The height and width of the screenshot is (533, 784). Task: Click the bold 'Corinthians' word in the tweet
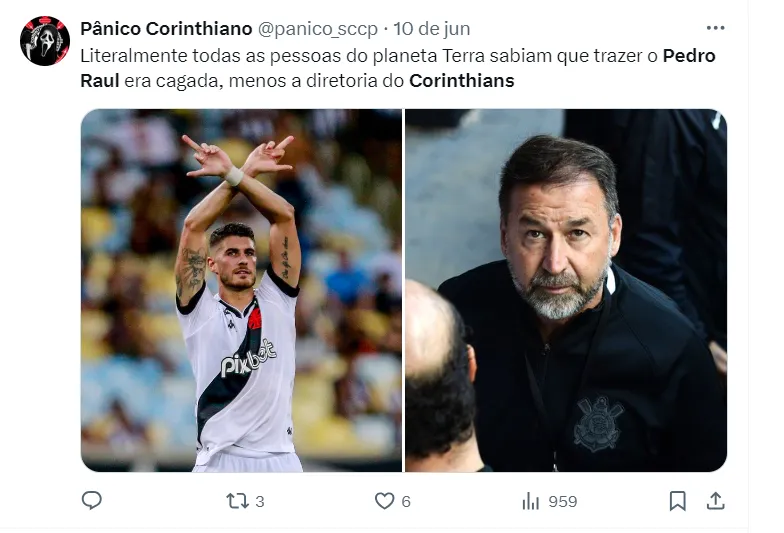pyautogui.click(x=462, y=81)
